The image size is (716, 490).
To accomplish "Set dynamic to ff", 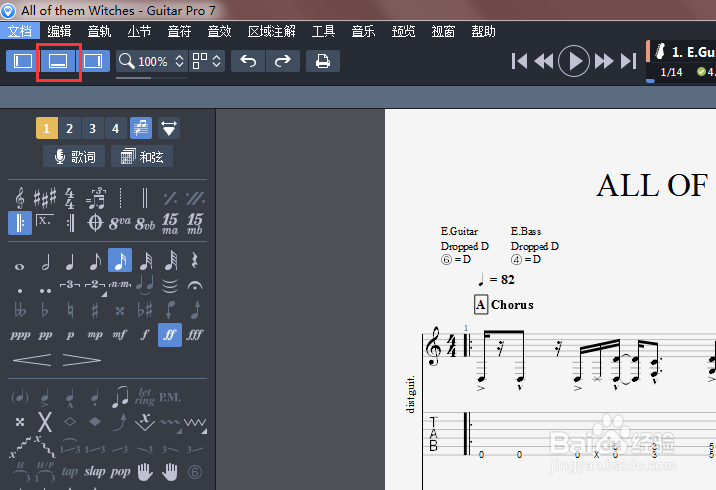I will 170,335.
